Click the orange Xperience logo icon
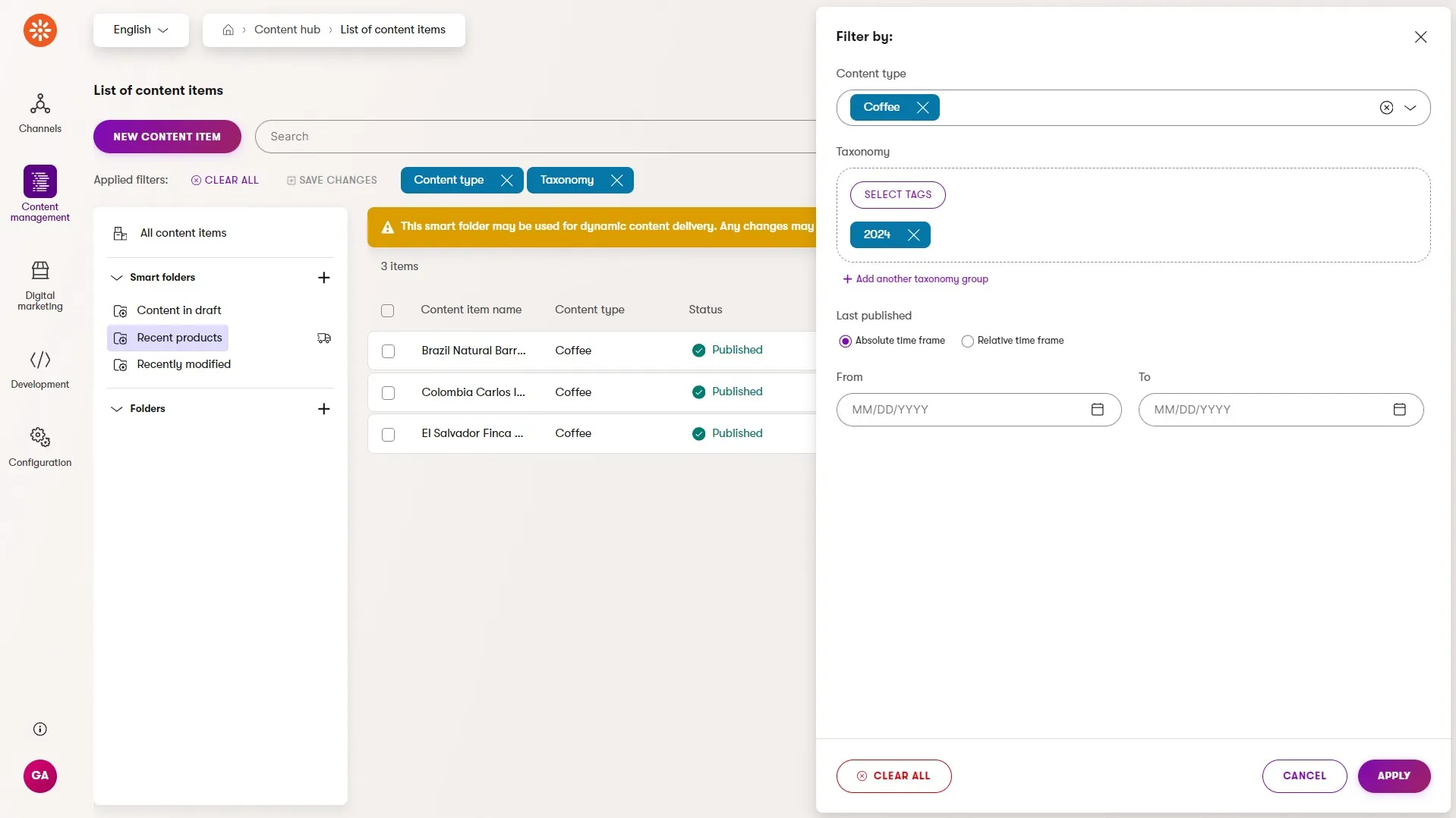This screenshot has height=818, width=1456. coord(39,30)
